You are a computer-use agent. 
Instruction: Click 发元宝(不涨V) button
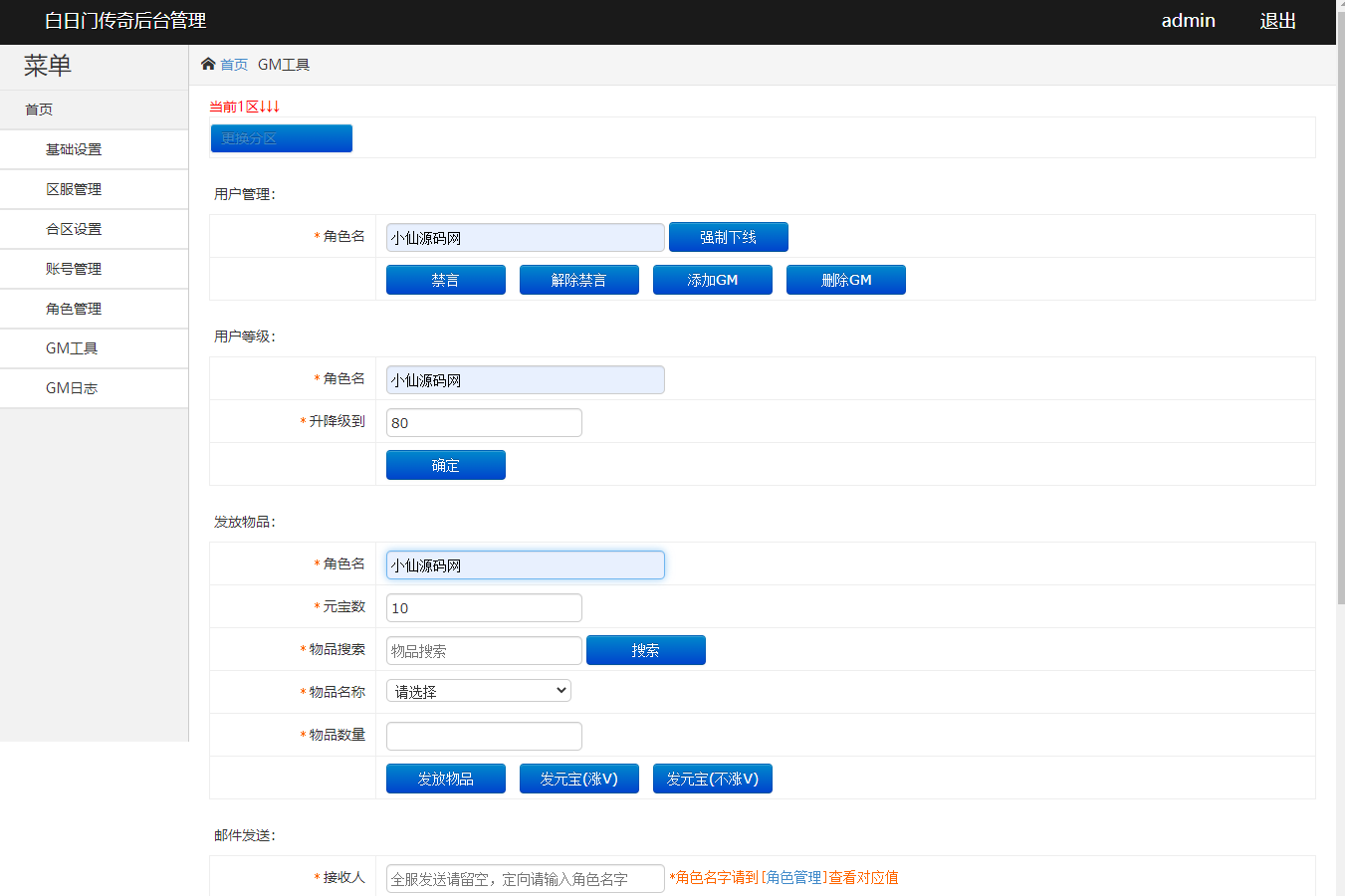point(713,779)
